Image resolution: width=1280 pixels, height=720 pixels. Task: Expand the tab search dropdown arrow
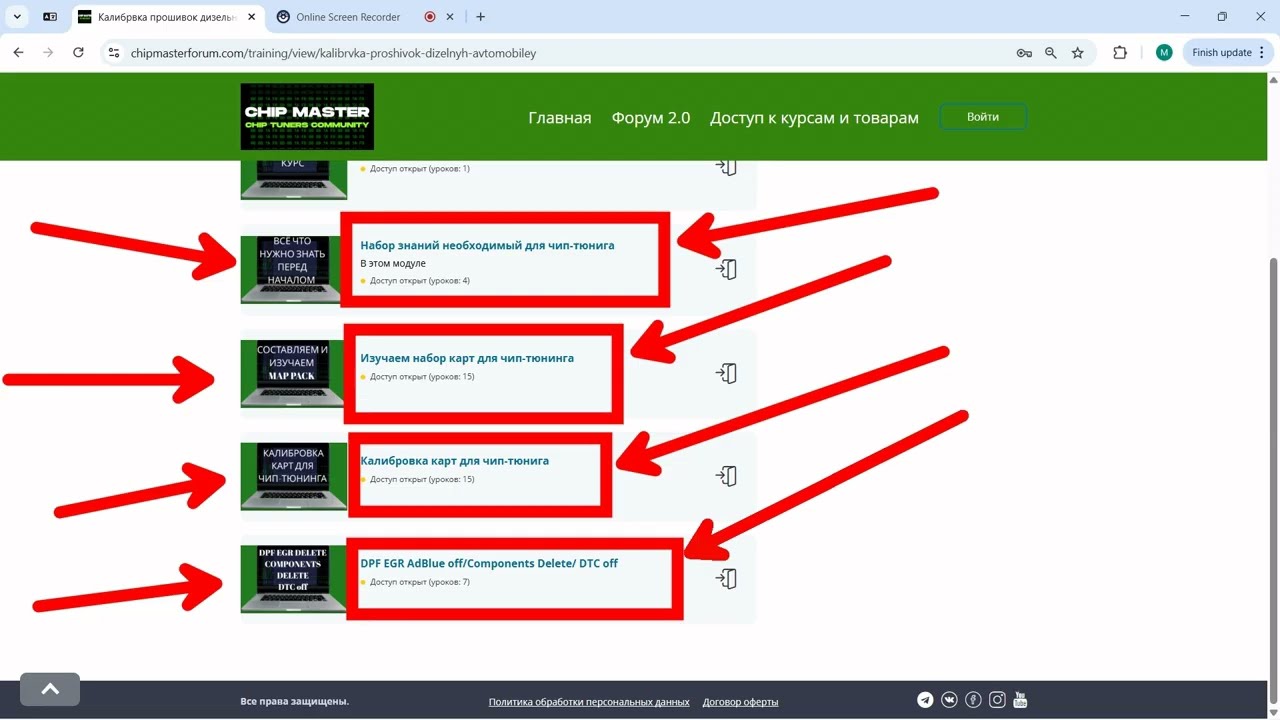click(18, 17)
